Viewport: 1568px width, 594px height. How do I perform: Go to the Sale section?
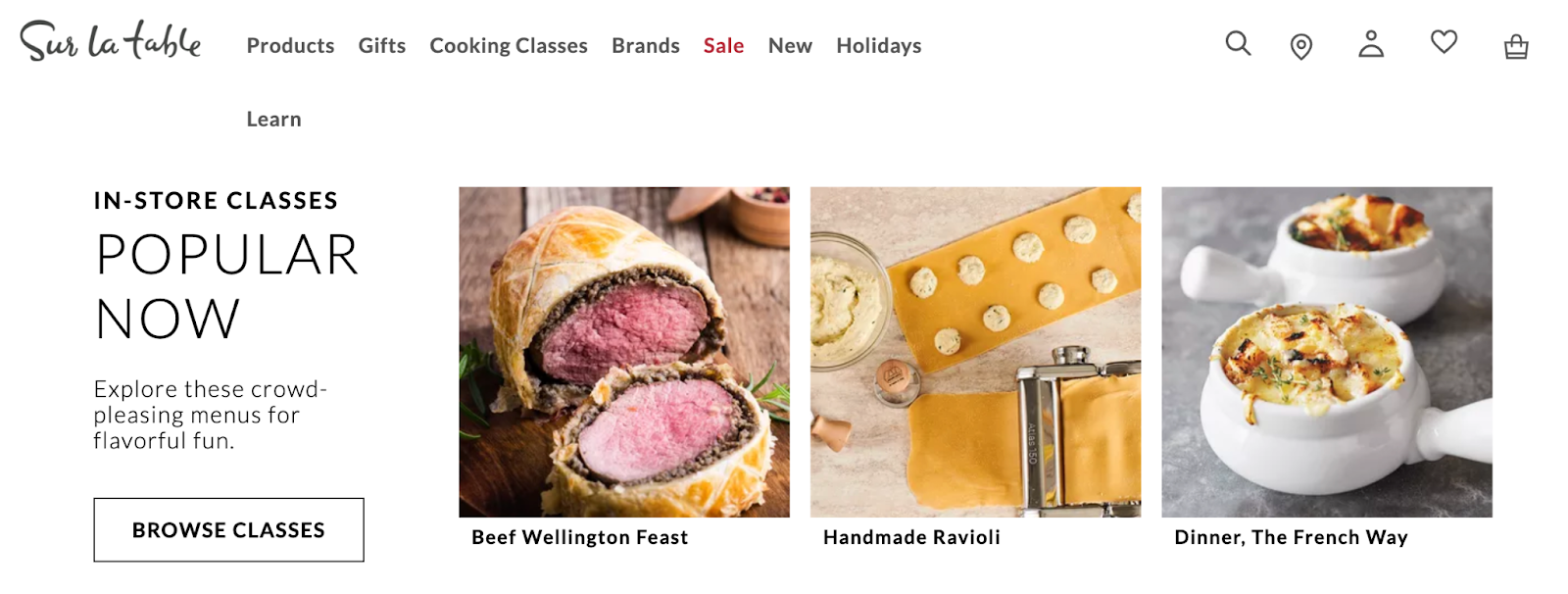[x=723, y=45]
